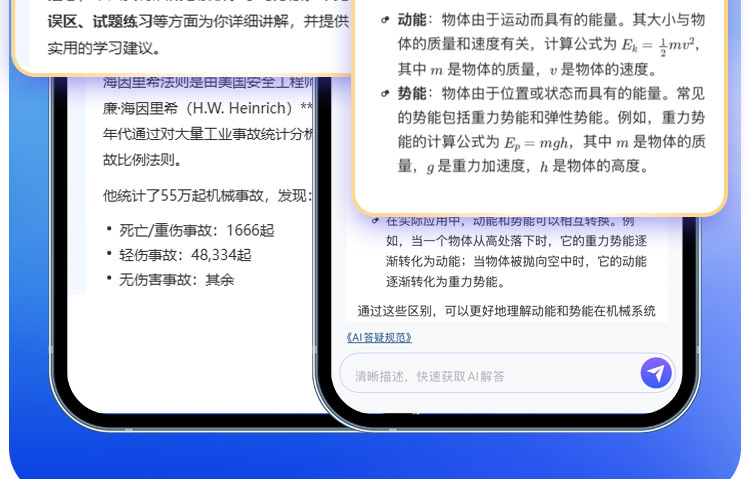Viewport: 750px width, 479px height.
Task: Click the 轻伤事故 48,334起 list item
Action: 185,255
